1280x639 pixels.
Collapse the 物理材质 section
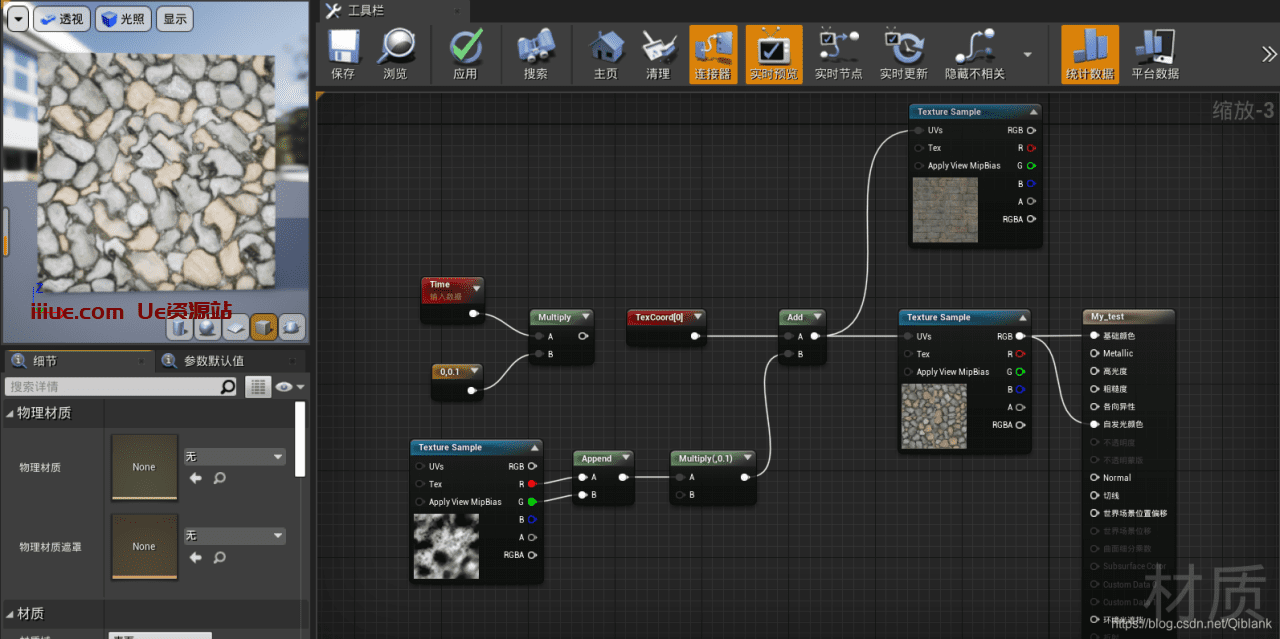point(12,413)
